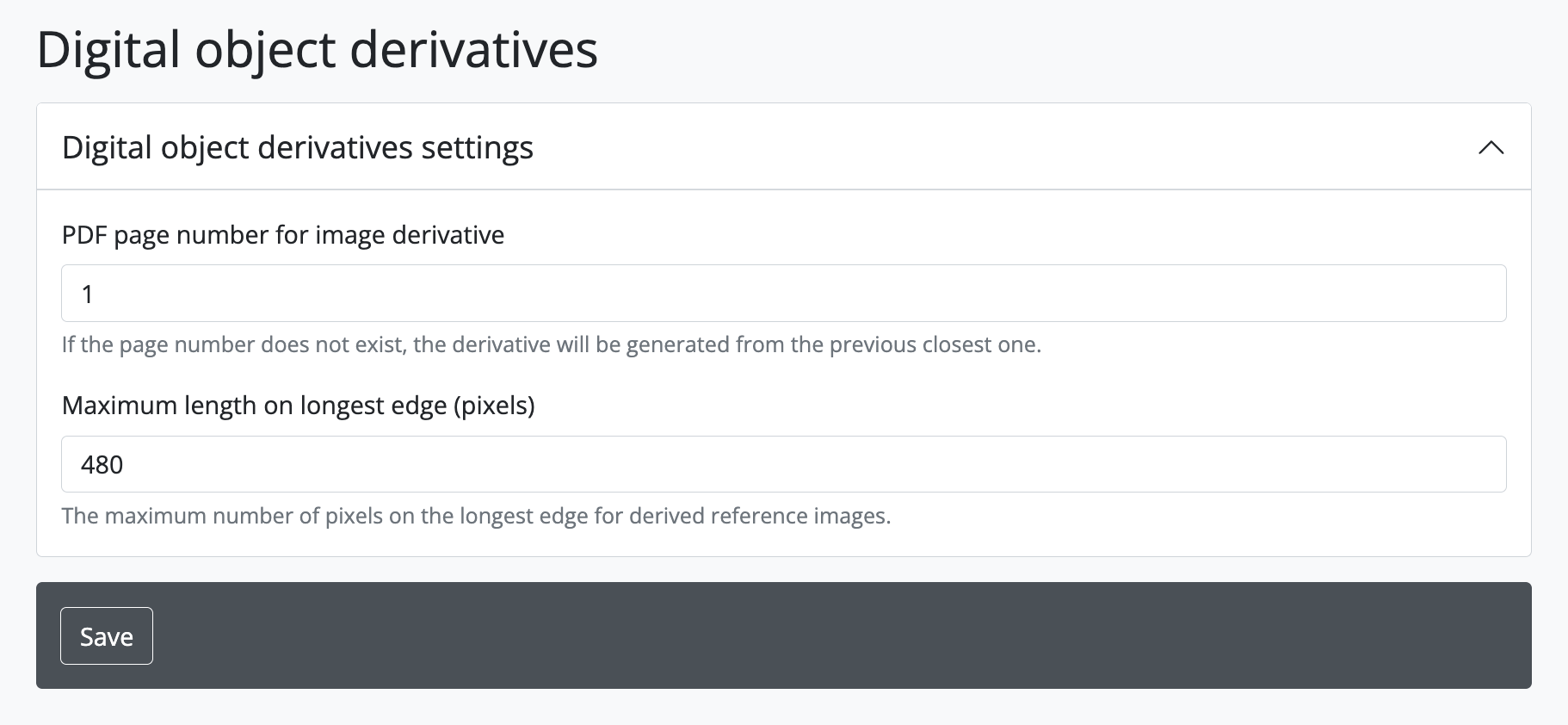1568x725 pixels.
Task: Focus the PDF page number input field
Action: pyautogui.click(x=783, y=294)
